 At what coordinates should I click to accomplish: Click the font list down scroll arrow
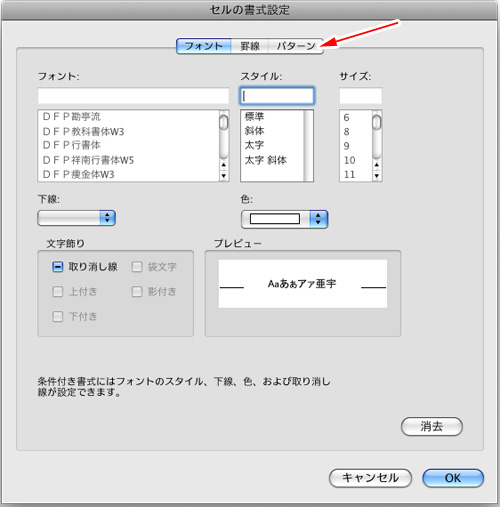[x=224, y=176]
